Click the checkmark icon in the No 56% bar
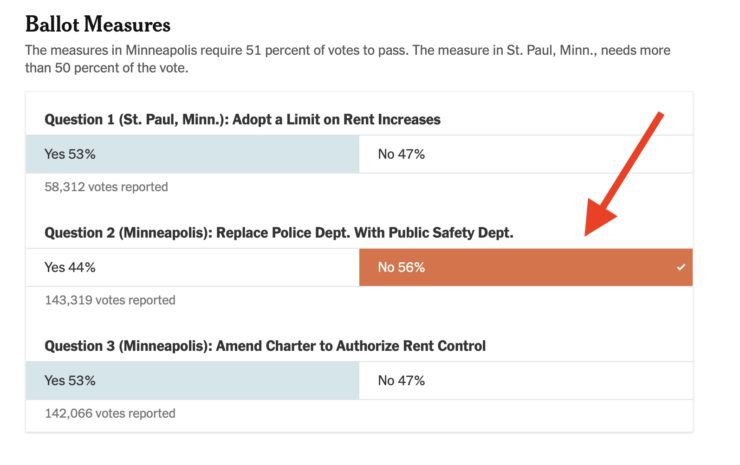 (681, 268)
